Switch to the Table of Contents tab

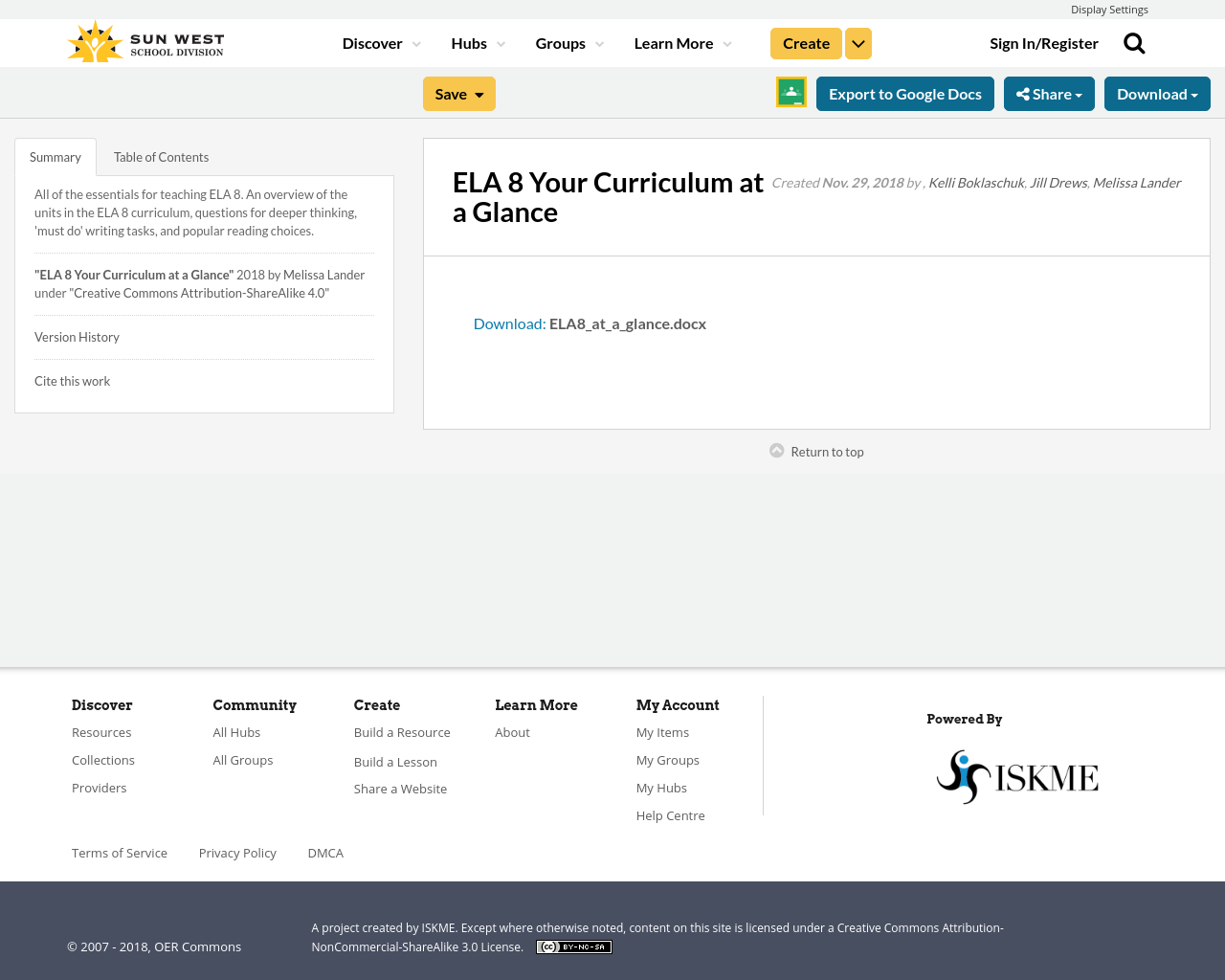(x=161, y=155)
